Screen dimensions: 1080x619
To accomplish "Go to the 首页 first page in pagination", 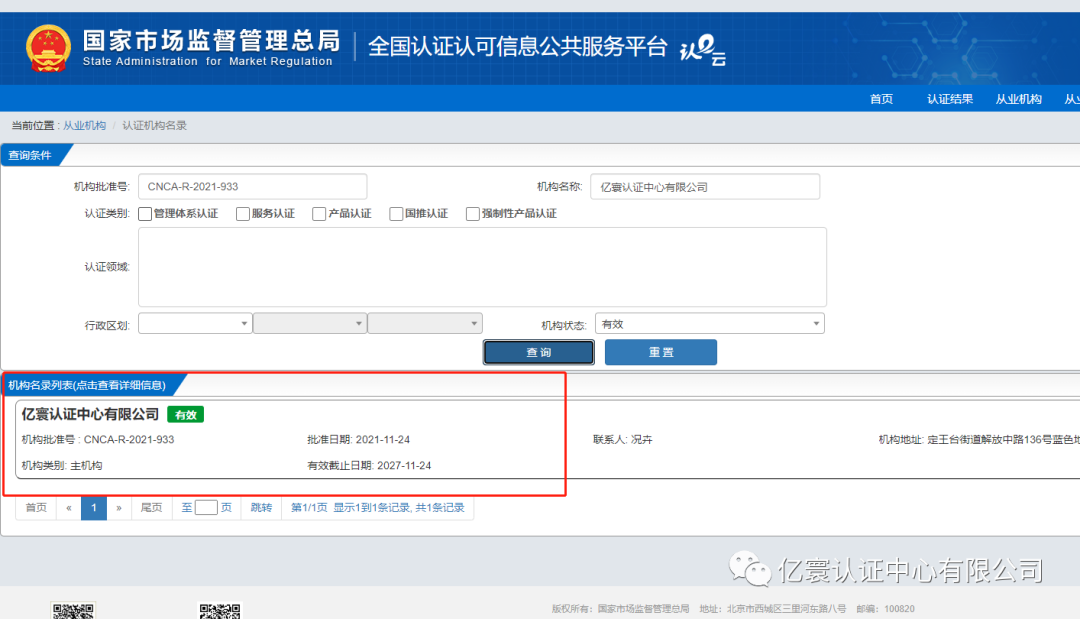I will click(x=36, y=508).
